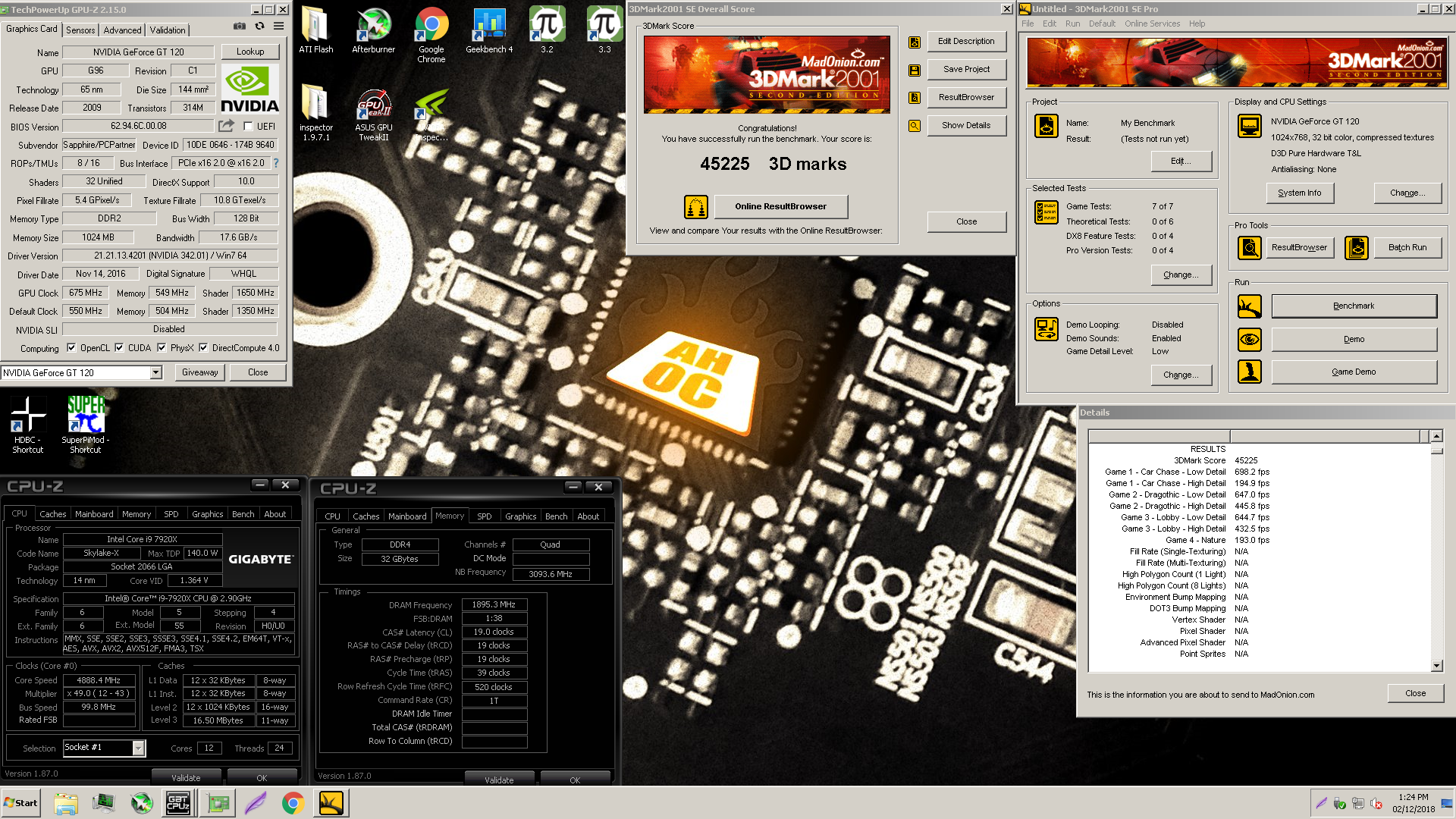Click the 3DMark icon in the taskbar
1456x819 pixels.
point(331,803)
